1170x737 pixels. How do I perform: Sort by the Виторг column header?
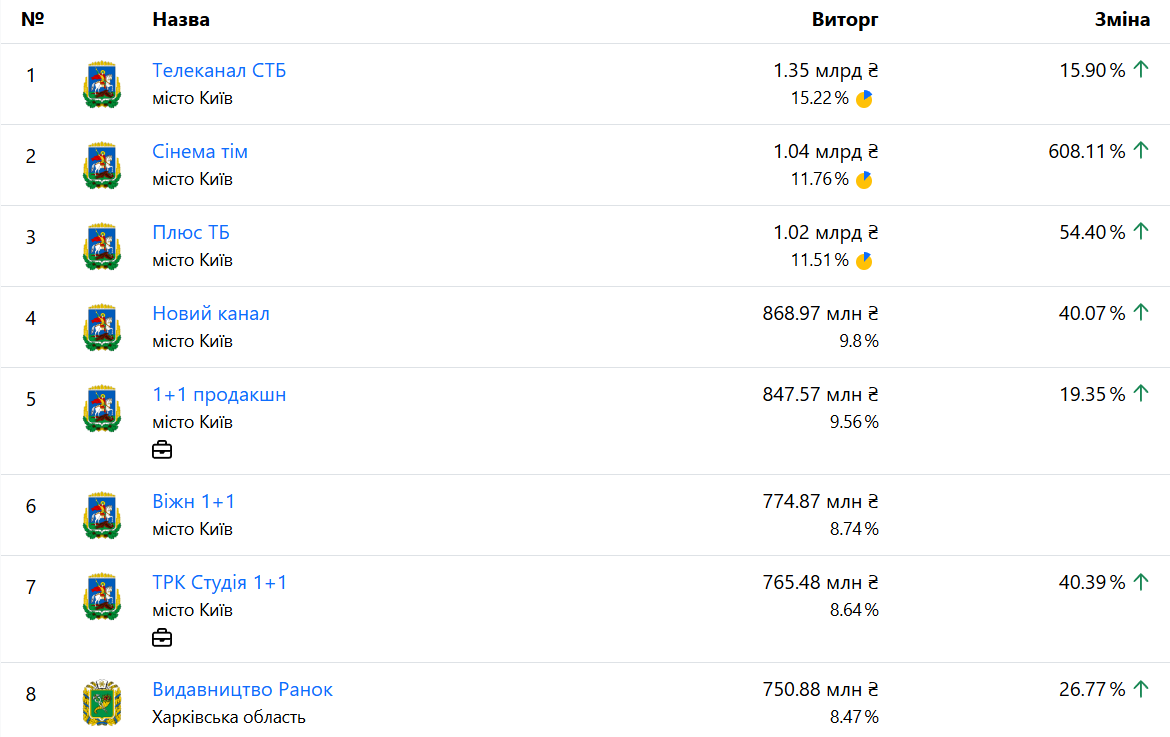tap(845, 20)
